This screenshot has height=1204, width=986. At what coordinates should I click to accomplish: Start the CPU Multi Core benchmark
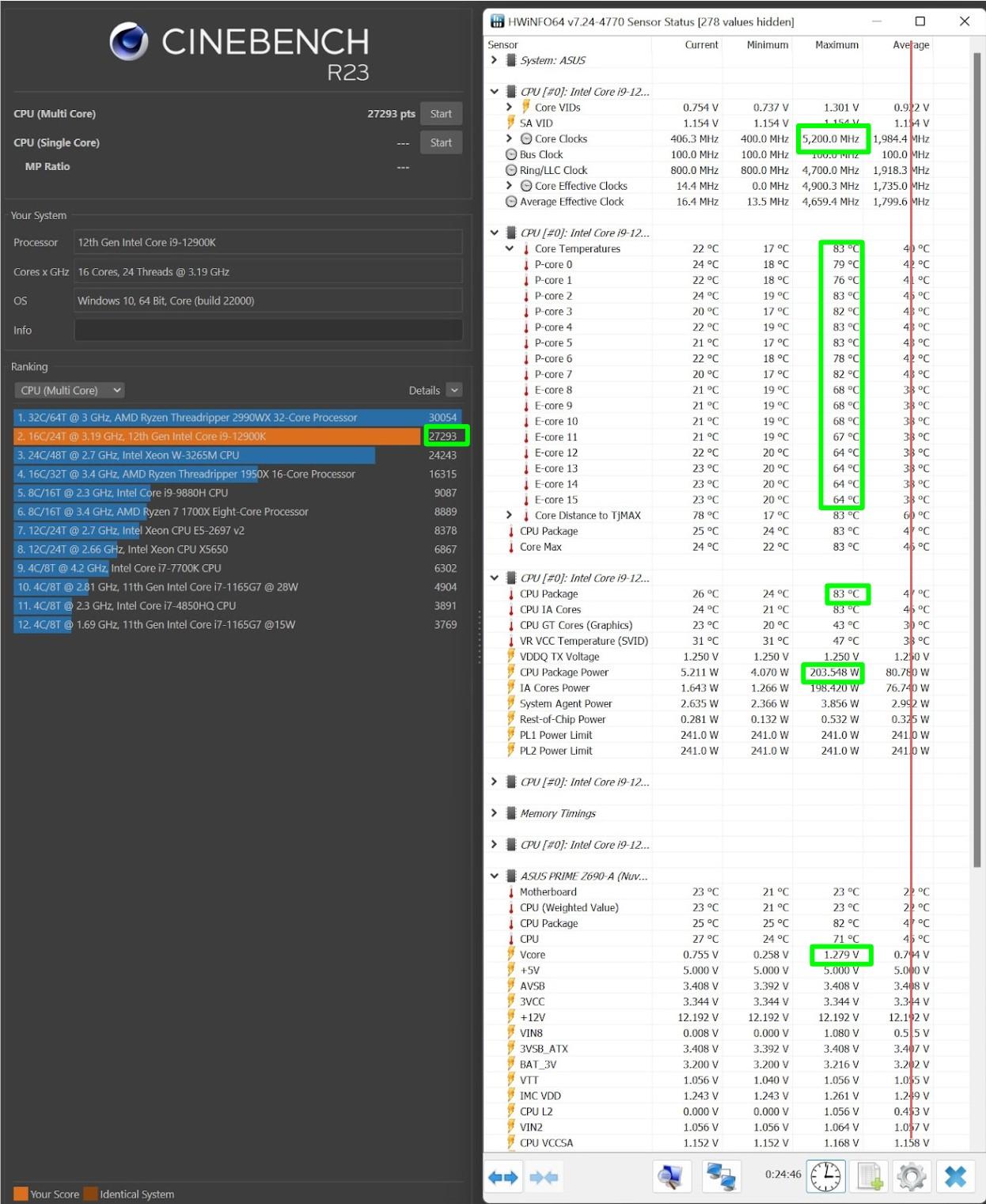[440, 113]
